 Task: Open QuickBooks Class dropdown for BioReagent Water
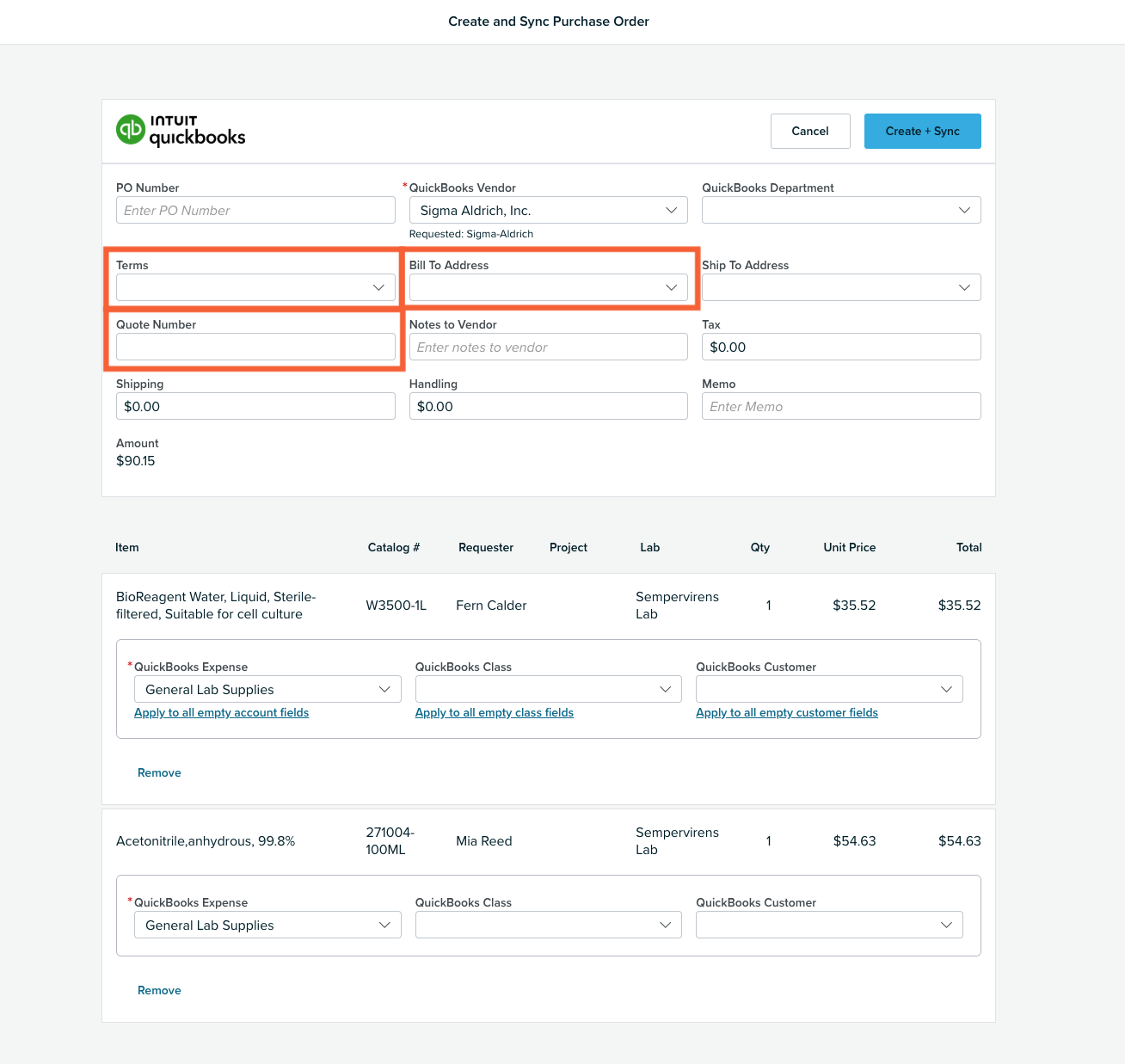point(548,689)
